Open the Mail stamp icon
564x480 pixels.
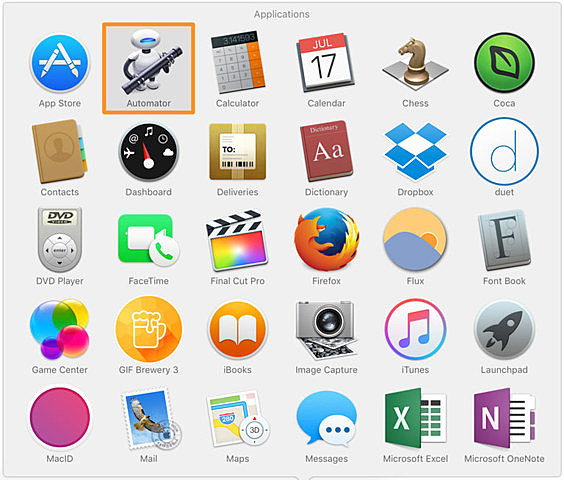(x=150, y=418)
